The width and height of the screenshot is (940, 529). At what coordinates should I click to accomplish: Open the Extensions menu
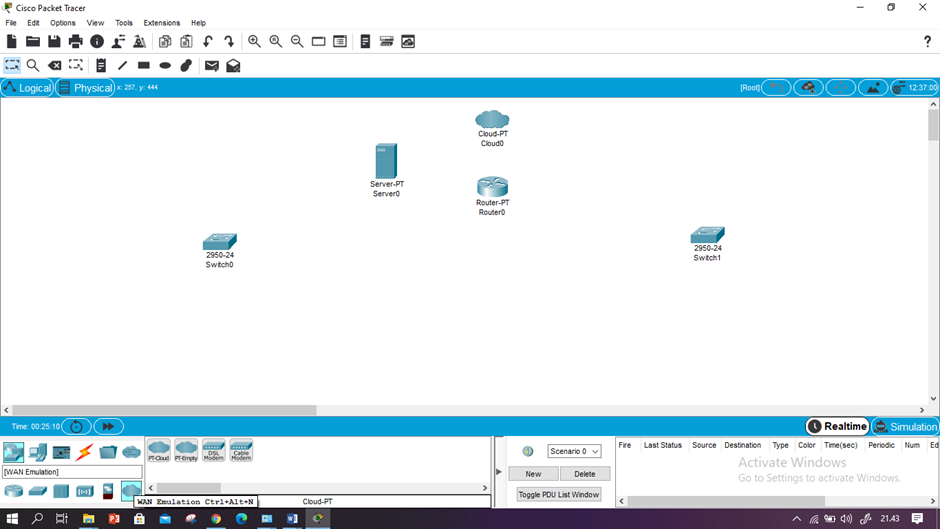click(x=161, y=23)
